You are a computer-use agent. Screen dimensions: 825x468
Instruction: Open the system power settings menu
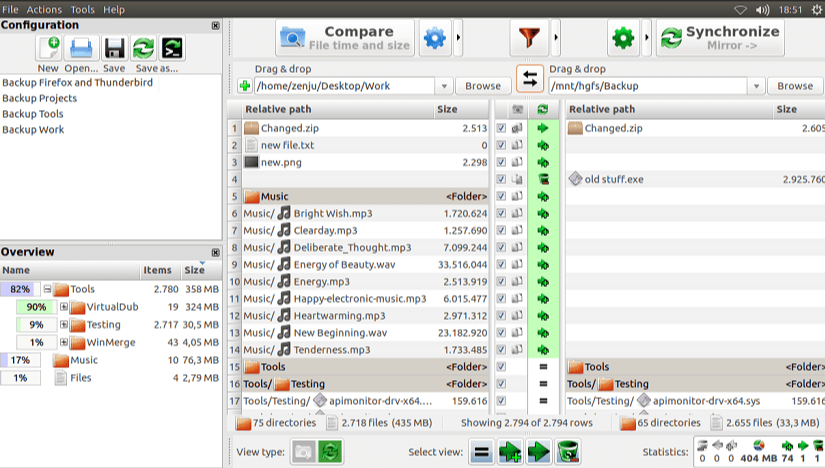coord(817,9)
